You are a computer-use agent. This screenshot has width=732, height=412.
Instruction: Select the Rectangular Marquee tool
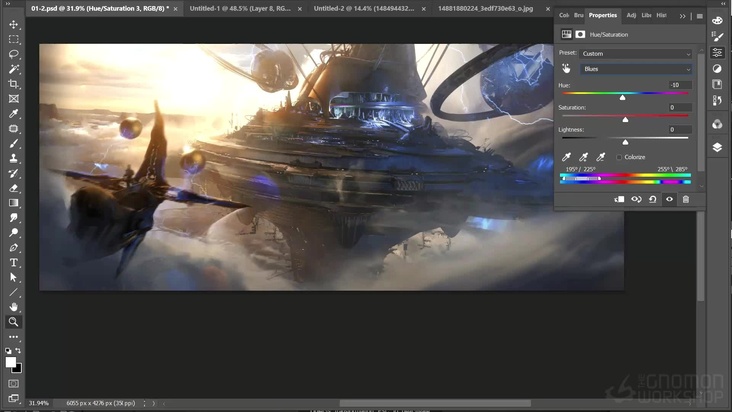(14, 39)
